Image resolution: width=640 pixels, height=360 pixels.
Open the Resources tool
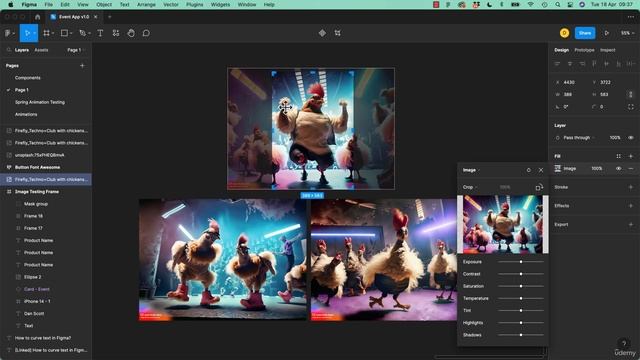[x=116, y=33]
